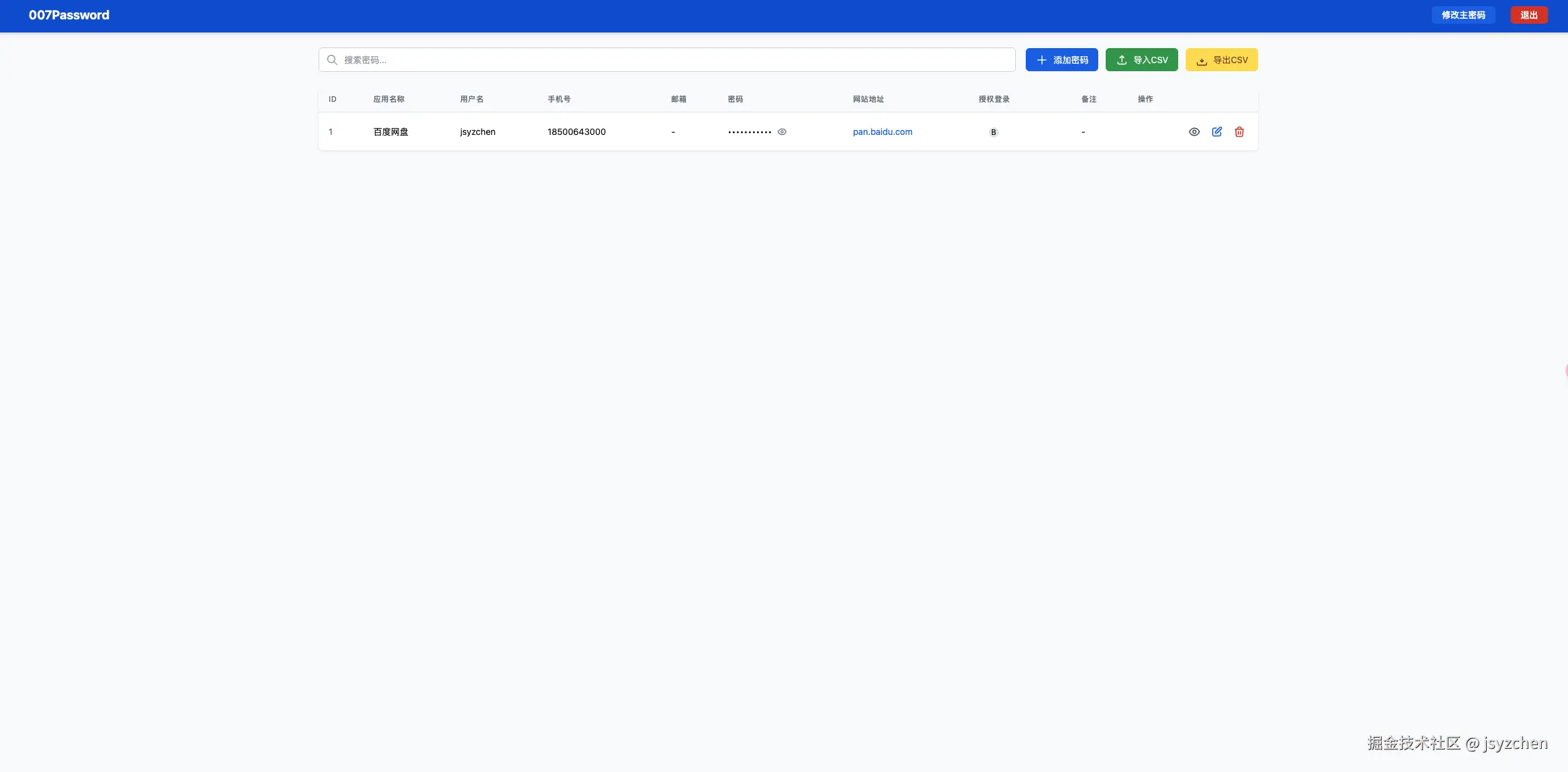Viewport: 1568px width, 772px height.
Task: Click the 网站地址 column header
Action: click(868, 99)
